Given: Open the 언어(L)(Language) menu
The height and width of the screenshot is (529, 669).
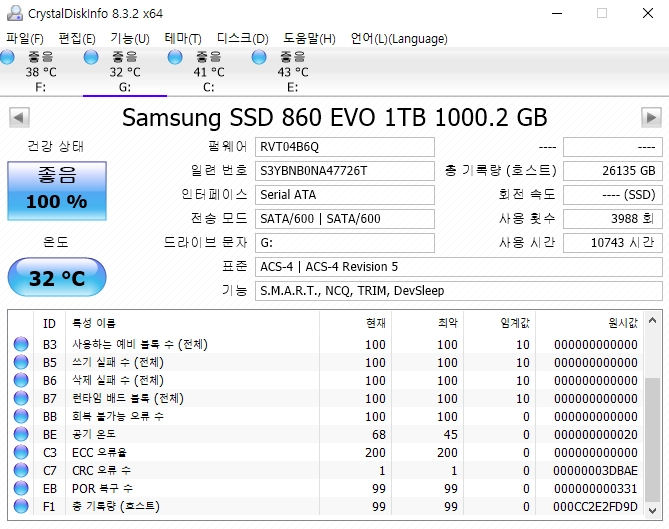Looking at the screenshot, I should (x=399, y=39).
